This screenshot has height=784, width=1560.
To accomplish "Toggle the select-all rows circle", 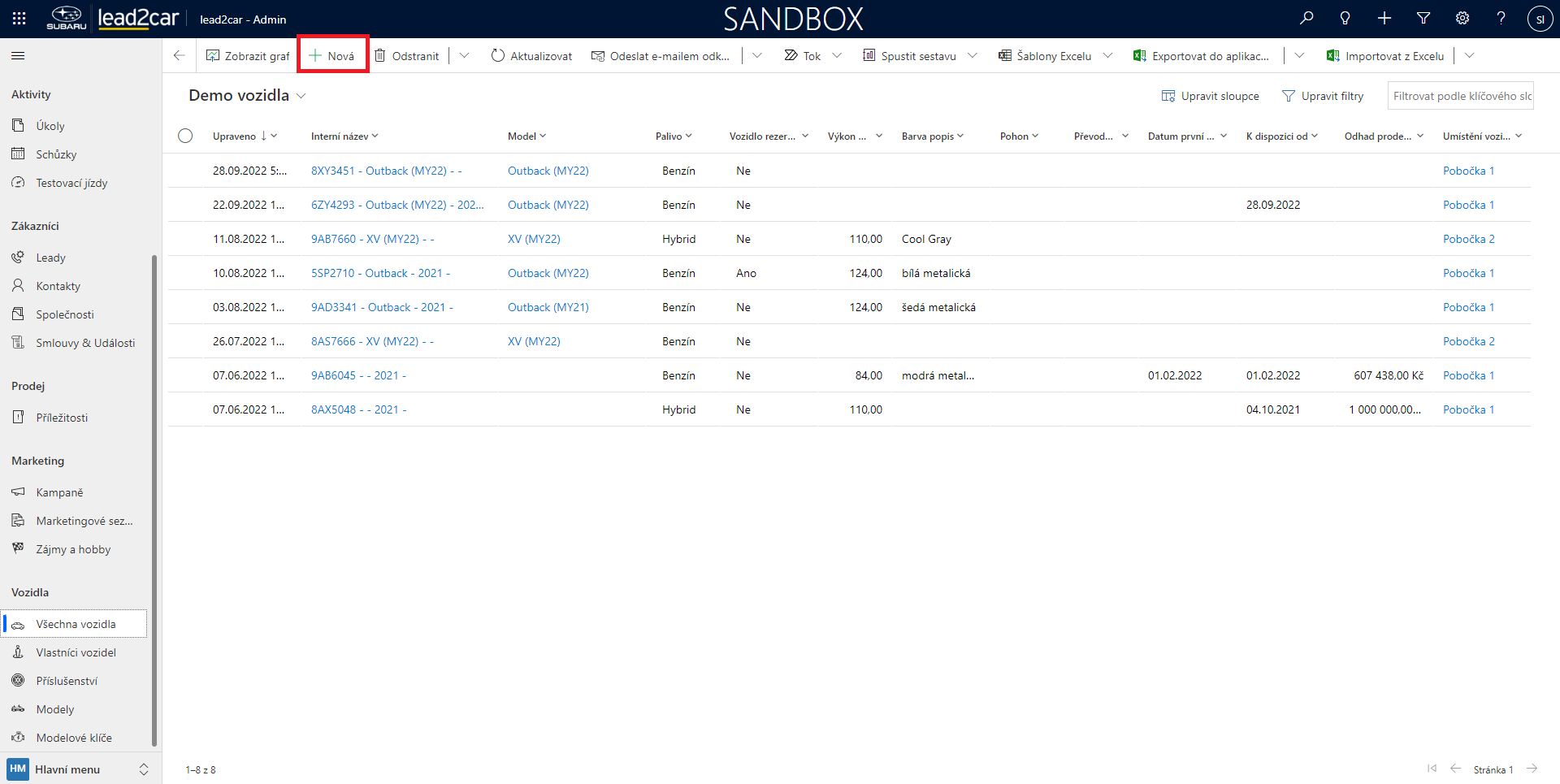I will [x=185, y=136].
